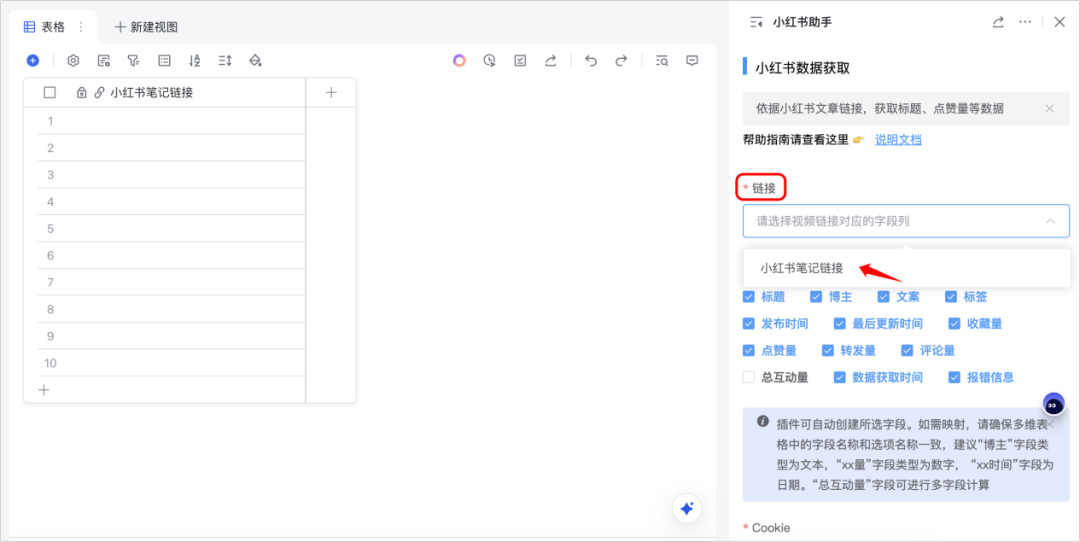1080x542 pixels.
Task: Uncheck the 点赞量 checkbox
Action: (749, 351)
